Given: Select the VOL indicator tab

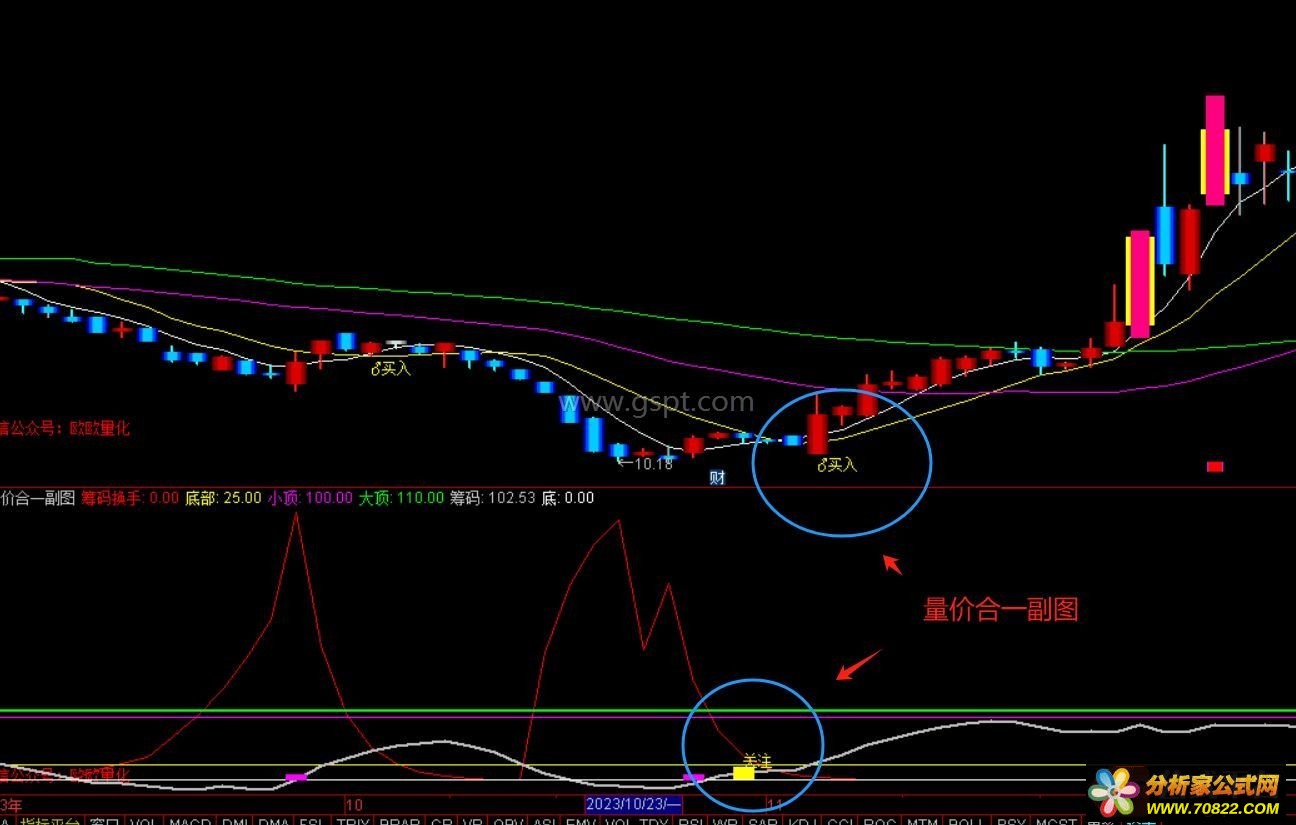Looking at the screenshot, I should tap(144, 821).
